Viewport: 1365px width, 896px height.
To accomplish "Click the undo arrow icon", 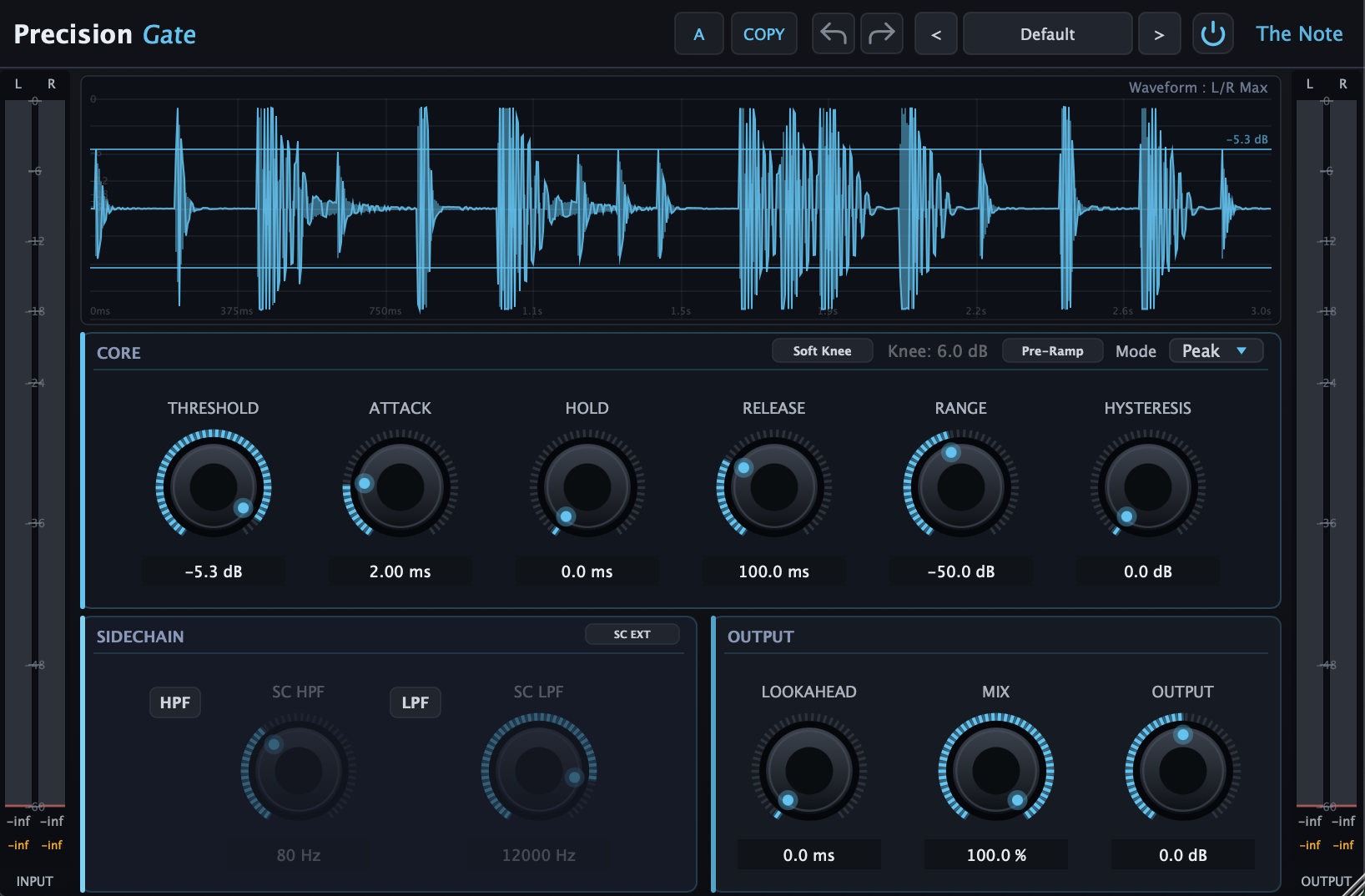I will tap(833, 33).
